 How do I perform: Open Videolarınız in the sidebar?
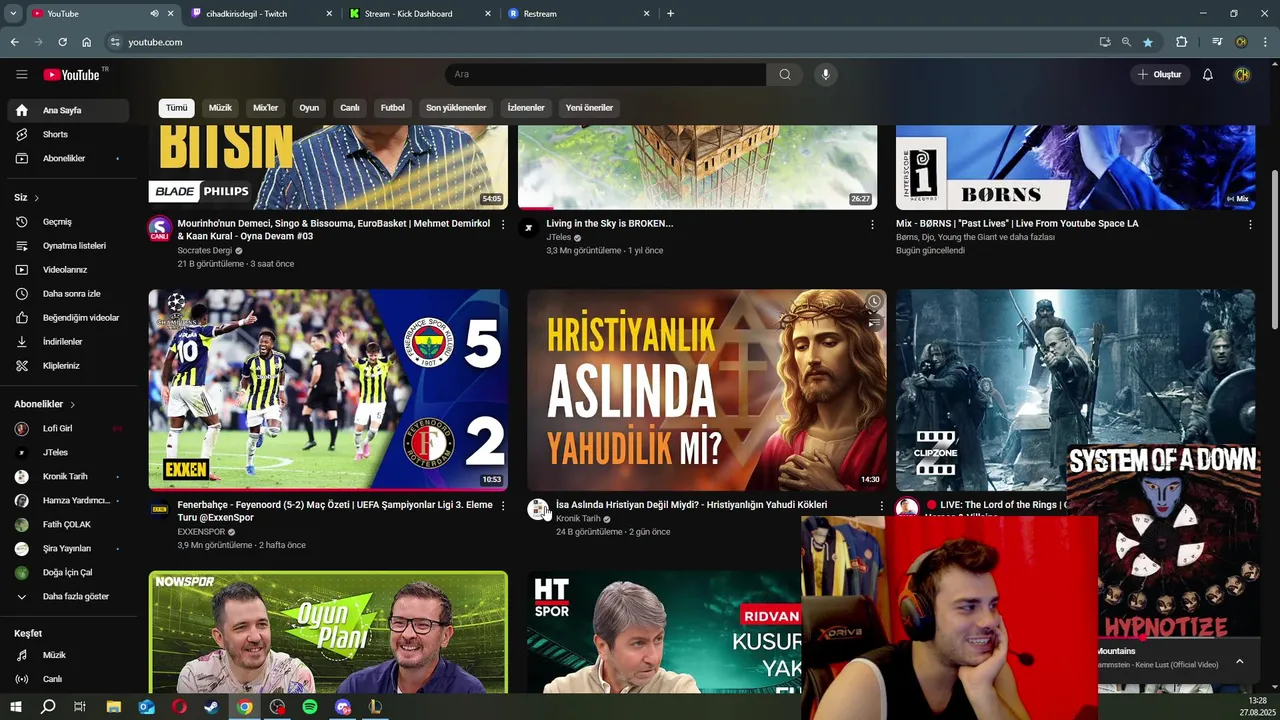(68, 270)
